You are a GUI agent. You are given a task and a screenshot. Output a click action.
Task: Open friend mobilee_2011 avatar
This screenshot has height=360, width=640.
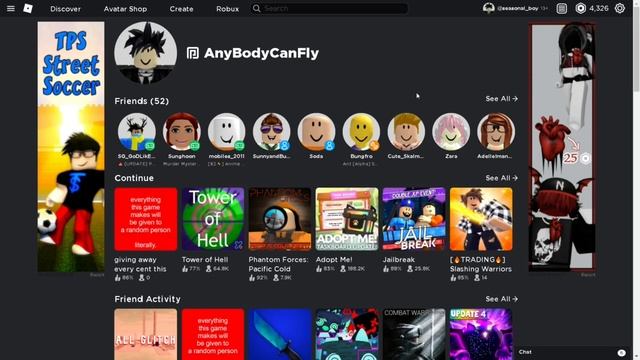coord(227,131)
